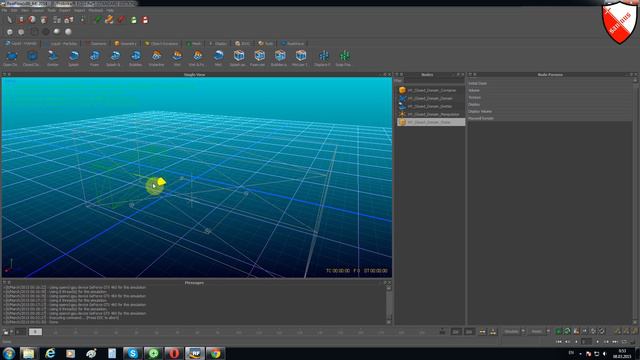
Task: Select the yellow emitter object in the viewport
Action: [x=162, y=181]
